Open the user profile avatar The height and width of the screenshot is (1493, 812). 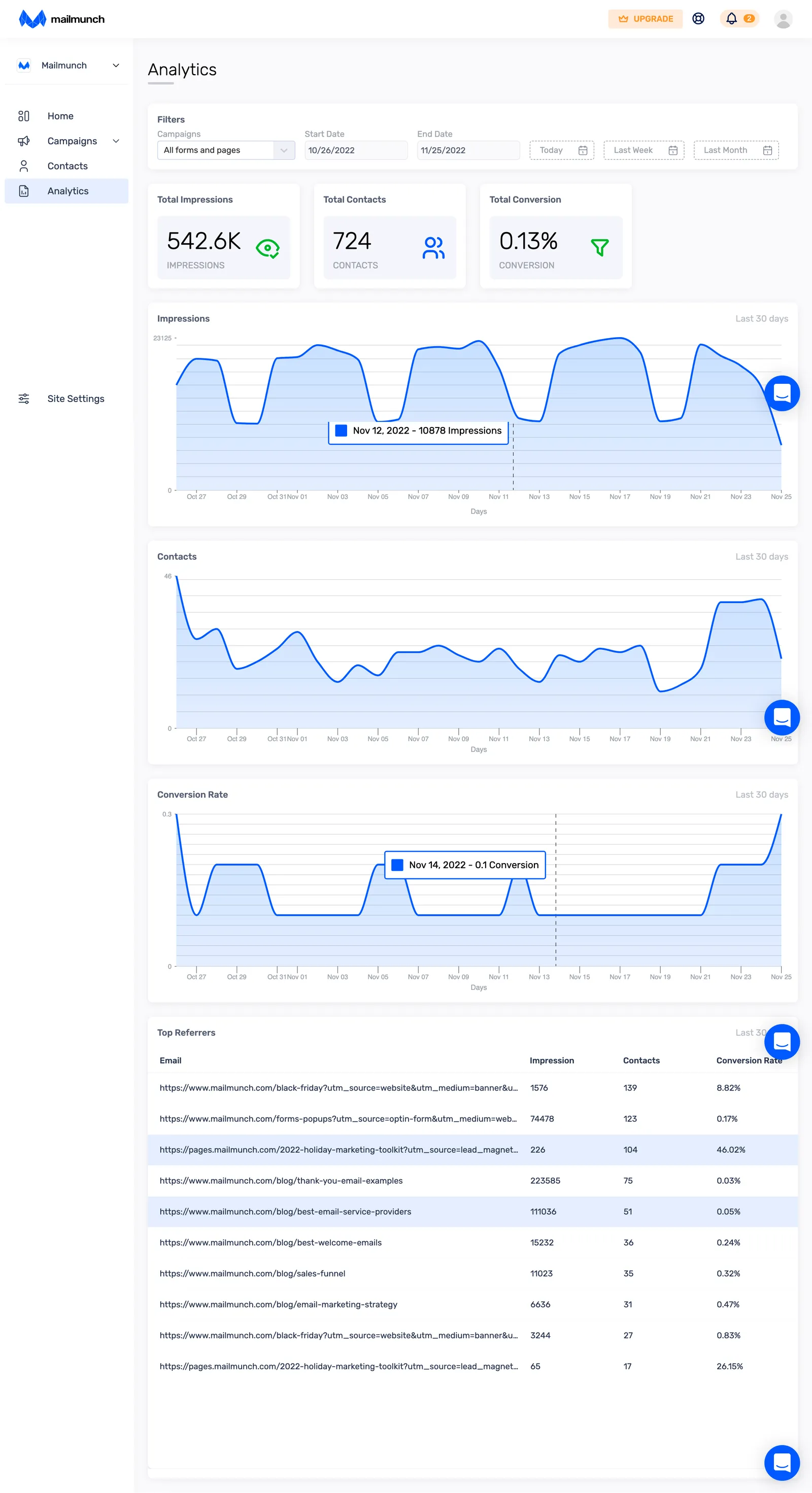click(783, 19)
